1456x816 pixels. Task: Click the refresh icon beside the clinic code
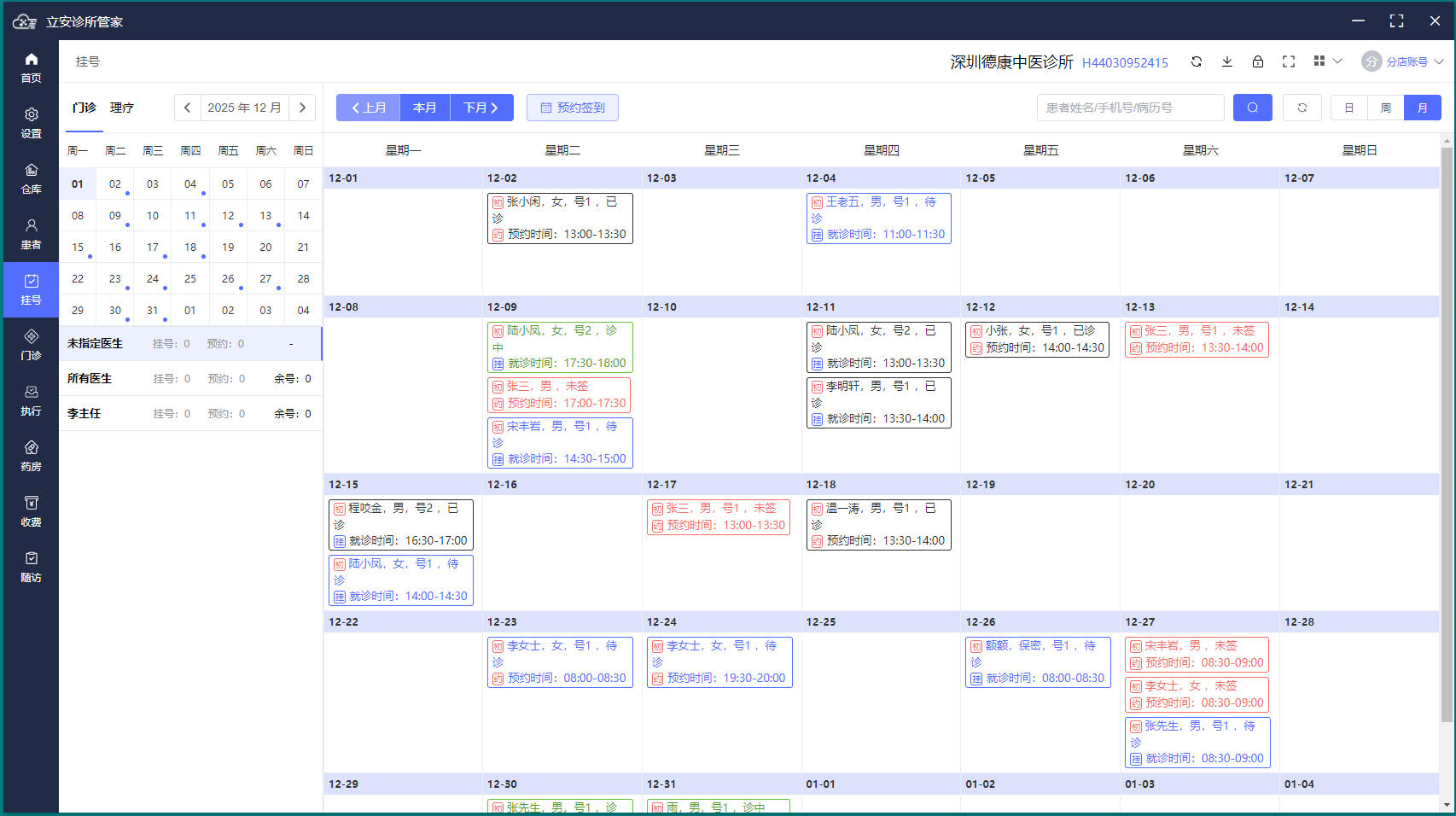(x=1197, y=61)
